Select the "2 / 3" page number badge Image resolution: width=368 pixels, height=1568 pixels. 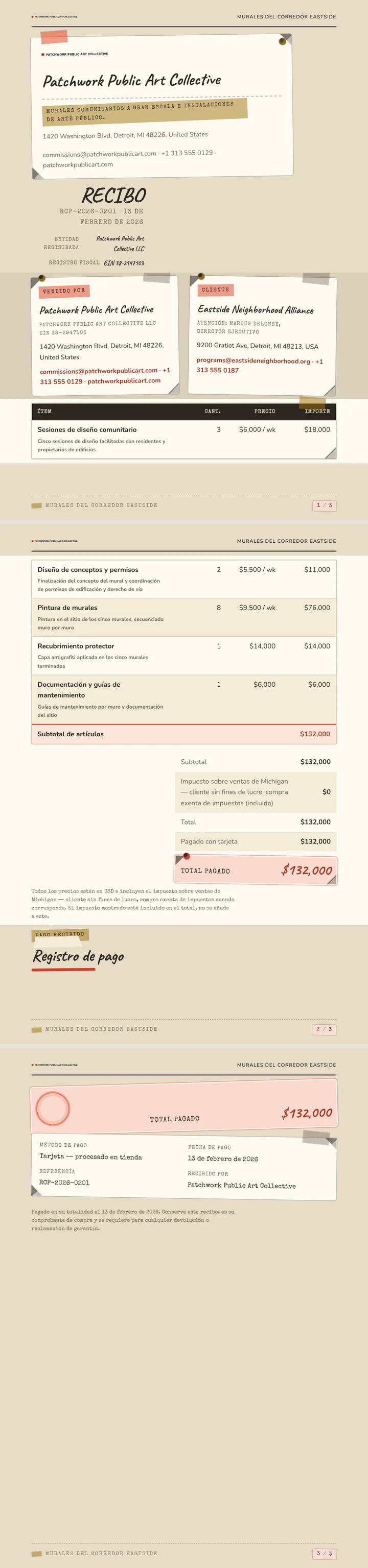(x=324, y=1029)
